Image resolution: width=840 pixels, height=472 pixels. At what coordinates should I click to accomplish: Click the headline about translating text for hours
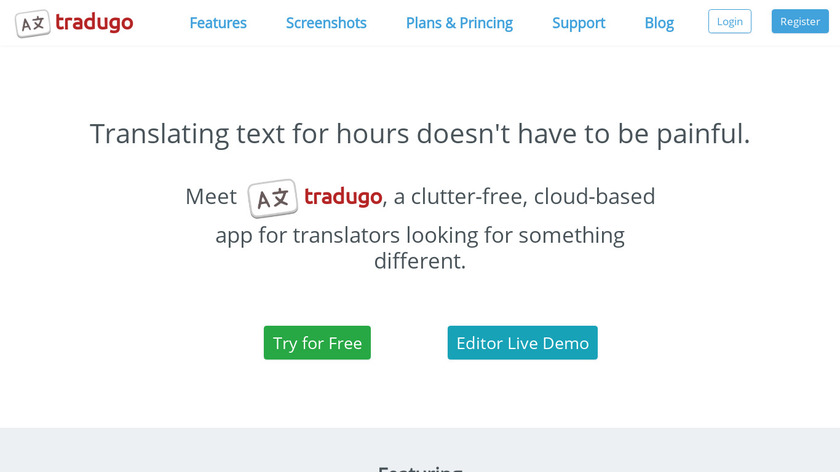tap(420, 133)
